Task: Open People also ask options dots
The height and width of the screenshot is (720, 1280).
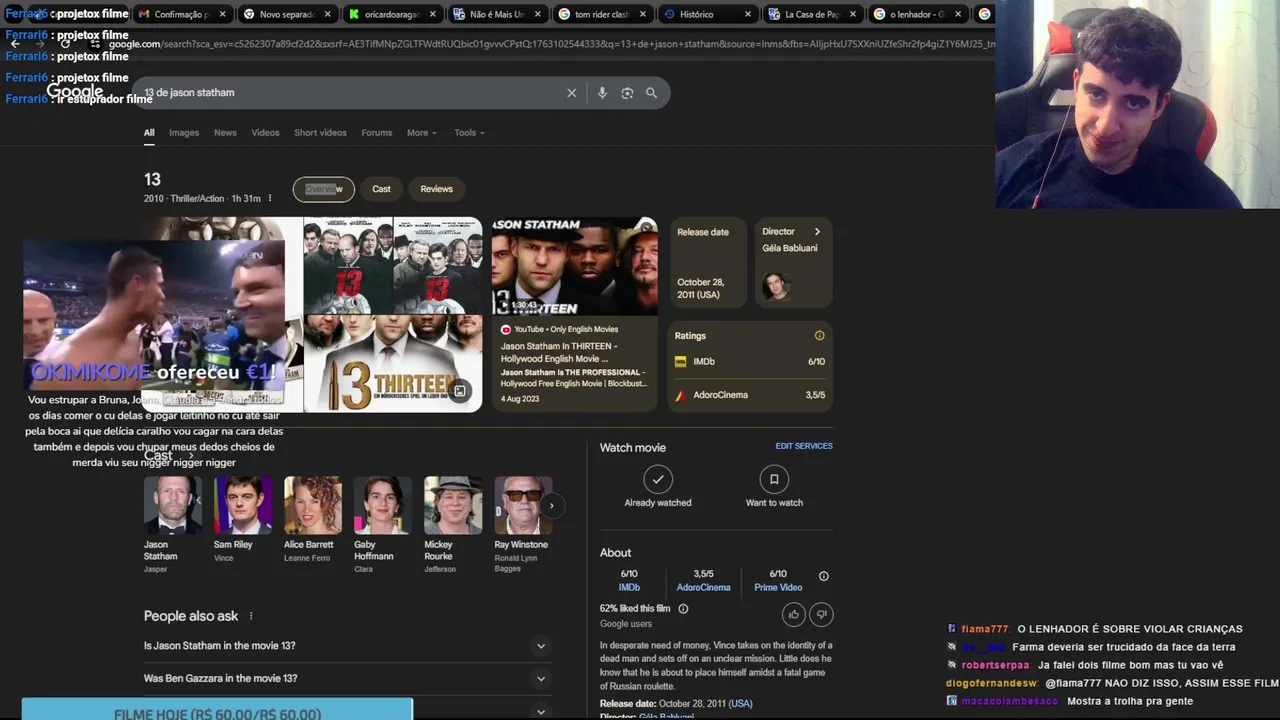Action: (x=251, y=616)
